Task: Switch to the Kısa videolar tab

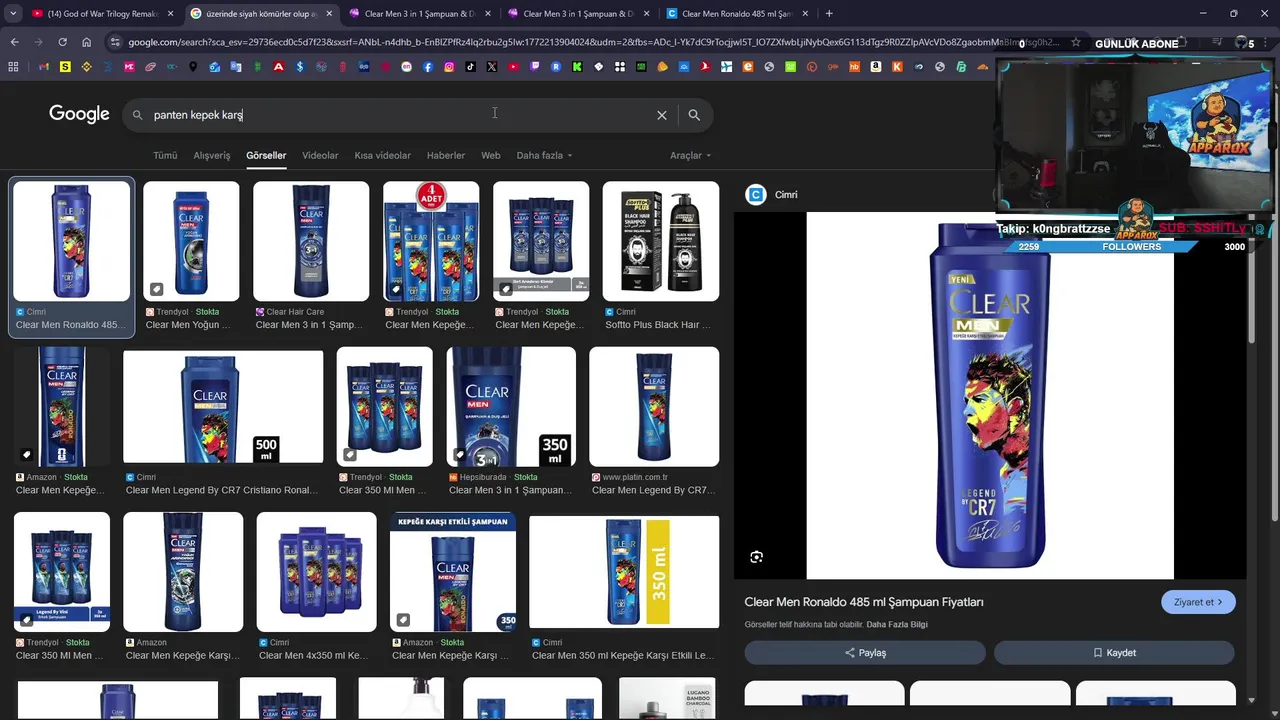Action: click(x=382, y=155)
